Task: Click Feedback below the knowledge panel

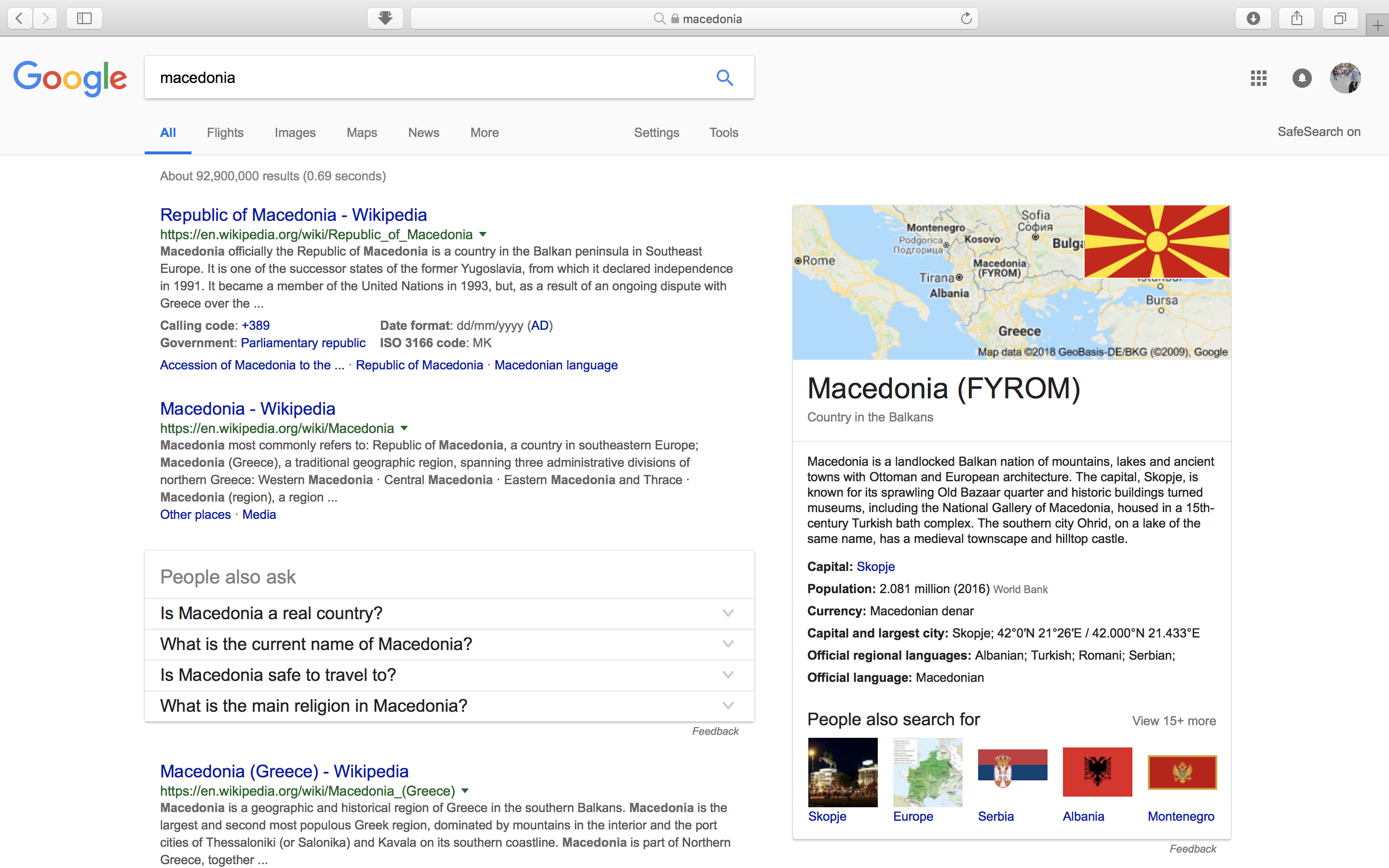Action: (1193, 849)
